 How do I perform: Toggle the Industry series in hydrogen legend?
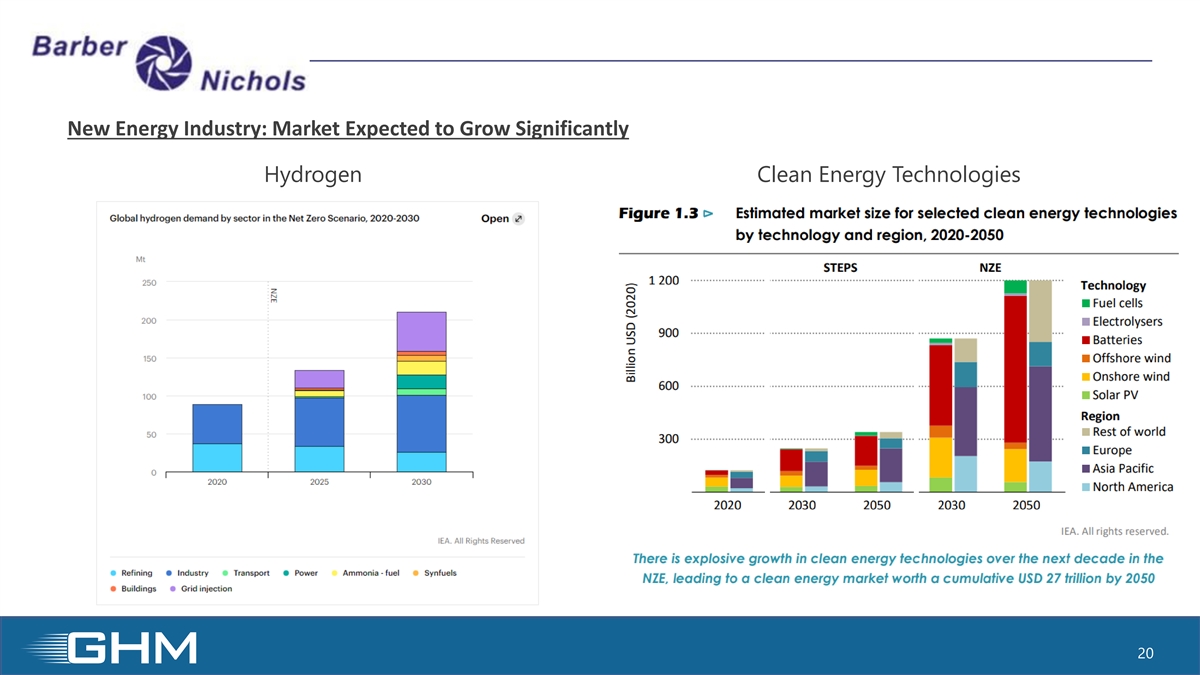pos(186,573)
